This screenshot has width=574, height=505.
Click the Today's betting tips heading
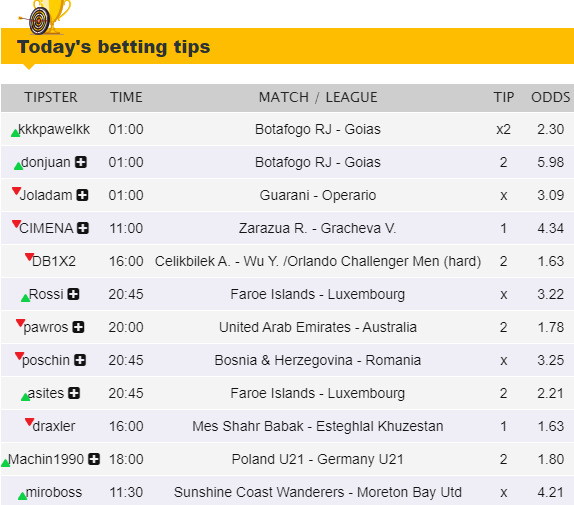coord(113,47)
